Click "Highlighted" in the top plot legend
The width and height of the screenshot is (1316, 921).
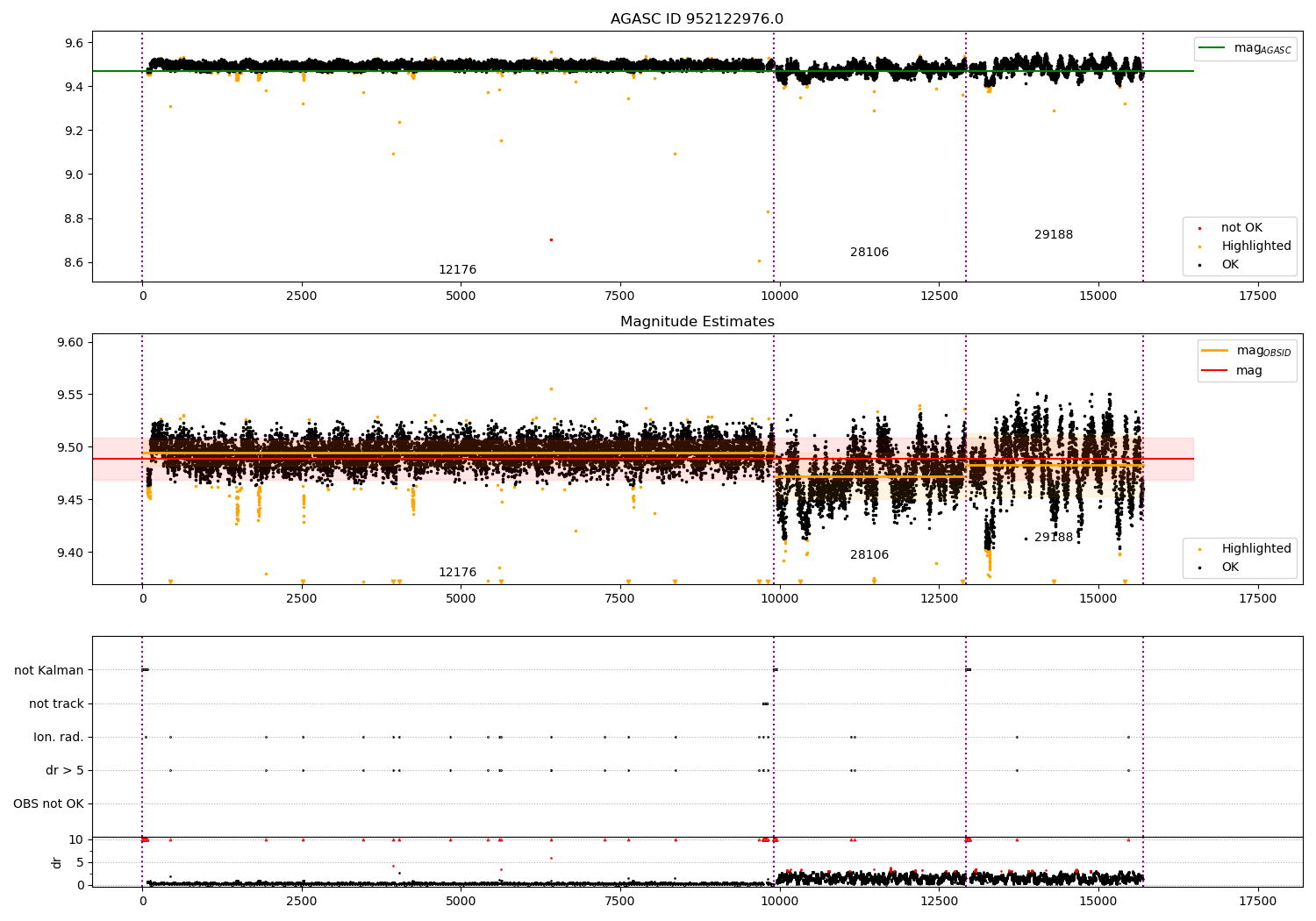coord(1256,246)
